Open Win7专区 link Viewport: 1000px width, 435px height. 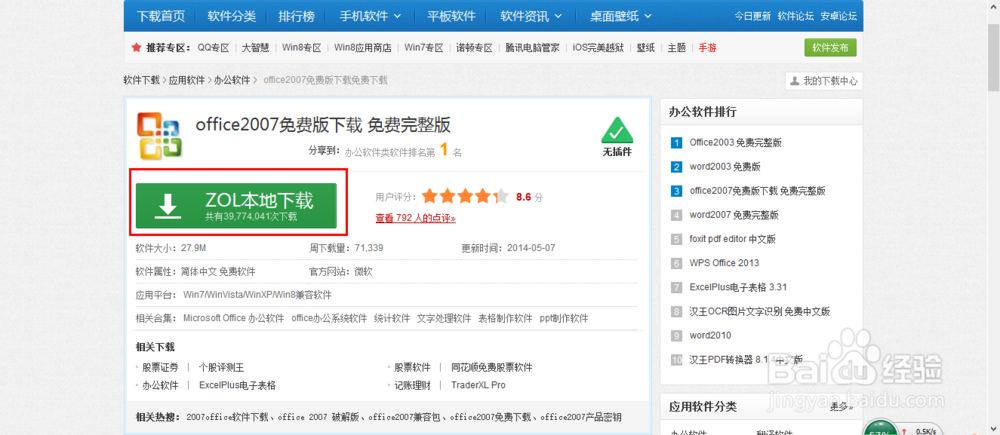point(423,48)
